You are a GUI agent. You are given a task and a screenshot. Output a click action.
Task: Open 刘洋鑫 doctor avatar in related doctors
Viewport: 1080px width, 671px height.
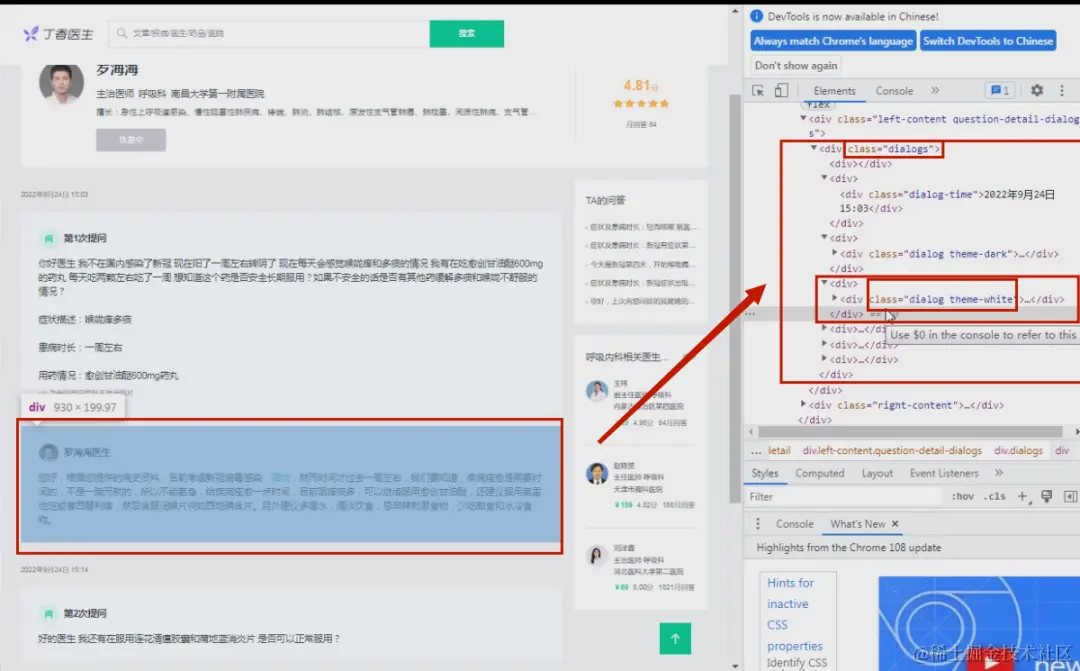[596, 555]
